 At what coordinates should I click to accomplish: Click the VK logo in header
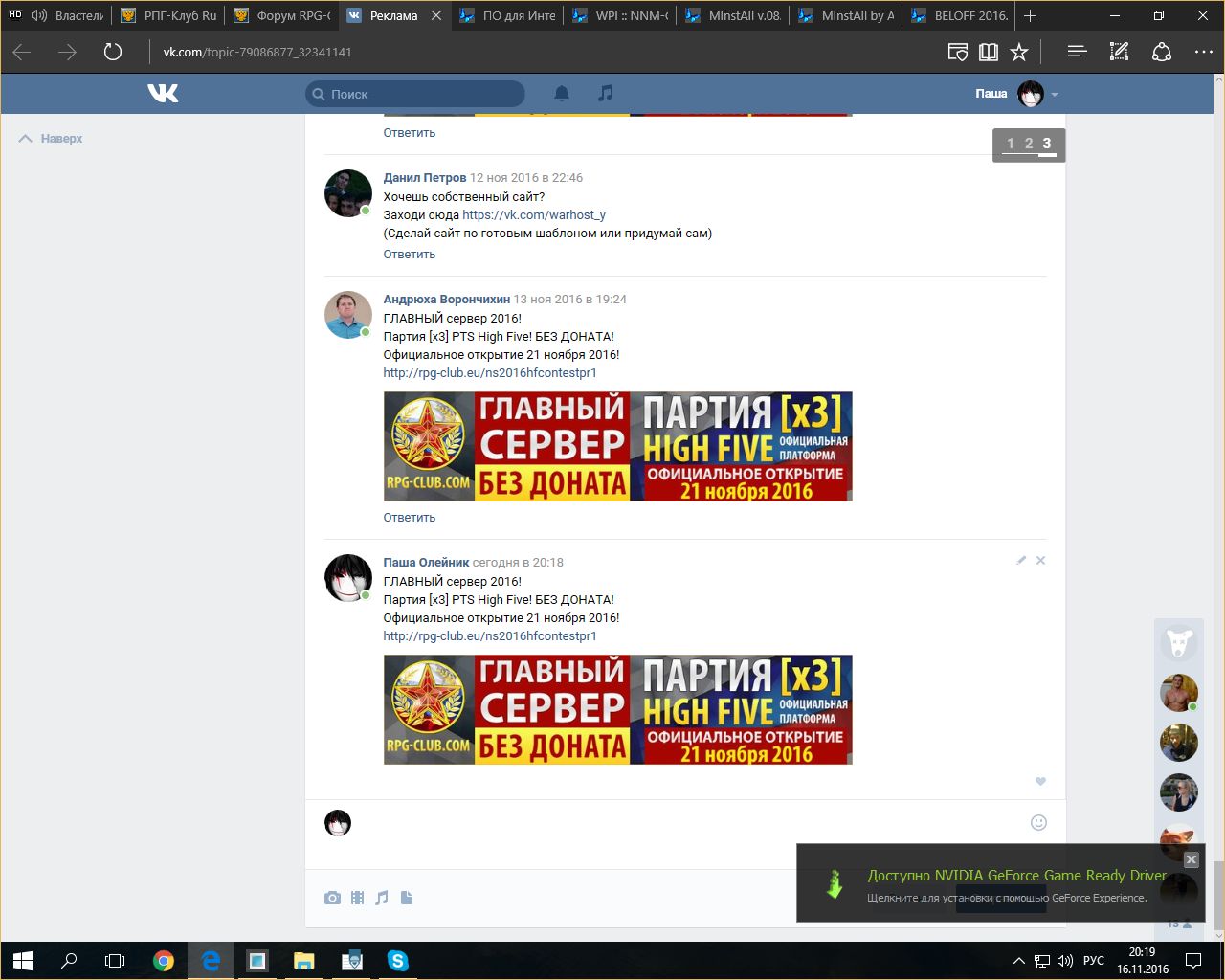163,93
